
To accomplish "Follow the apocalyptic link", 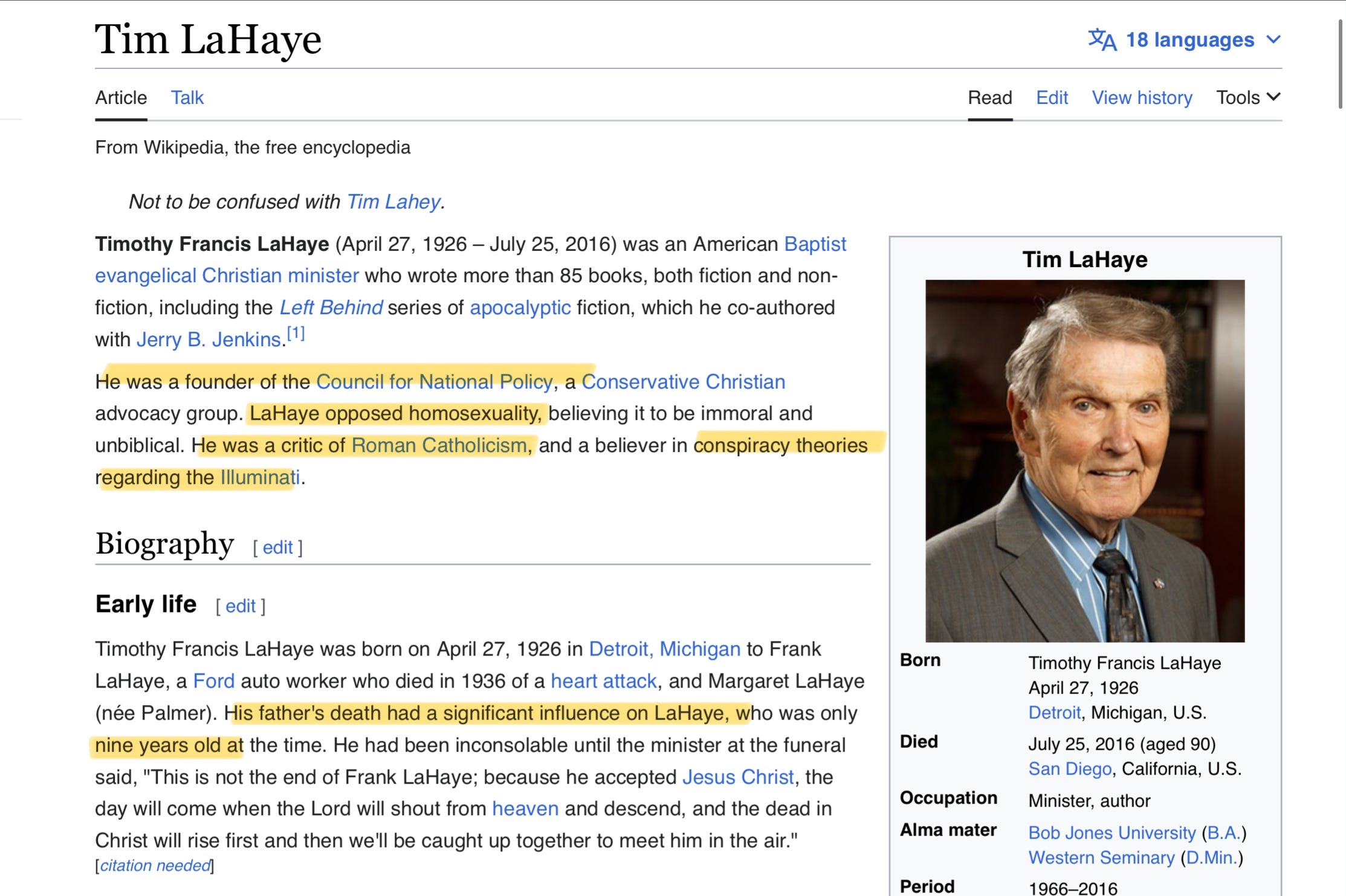I will pos(520,308).
